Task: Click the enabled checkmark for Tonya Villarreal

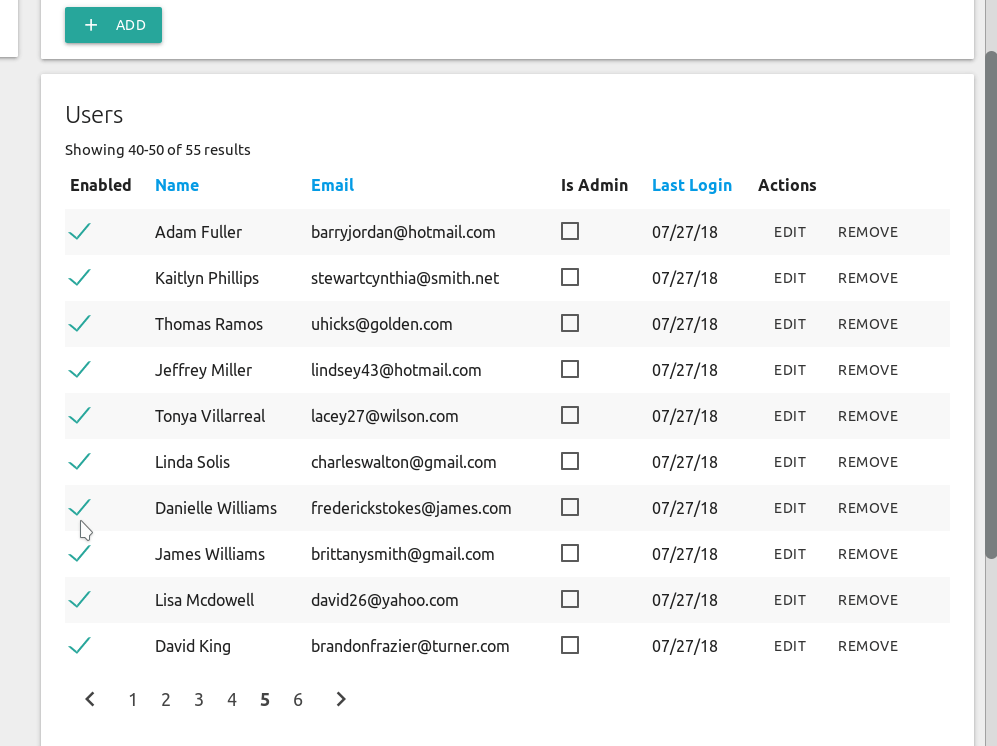Action: point(79,416)
